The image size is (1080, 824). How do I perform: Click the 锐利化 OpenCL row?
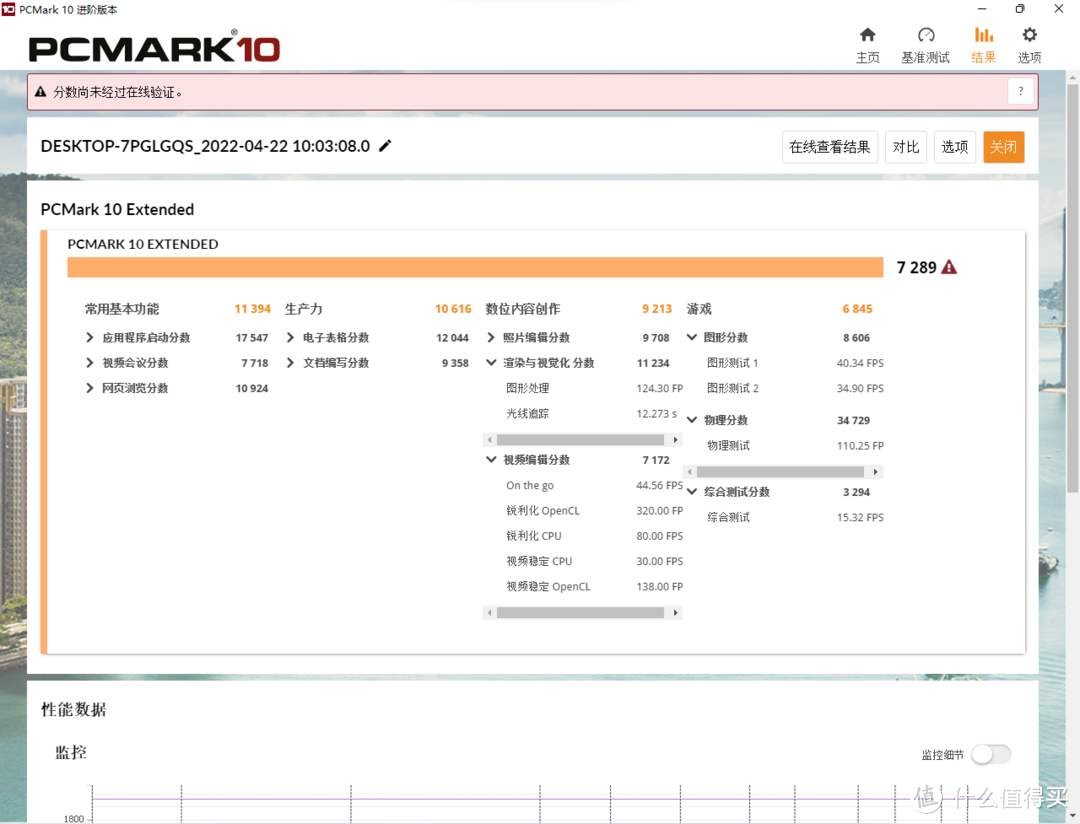pyautogui.click(x=594, y=511)
